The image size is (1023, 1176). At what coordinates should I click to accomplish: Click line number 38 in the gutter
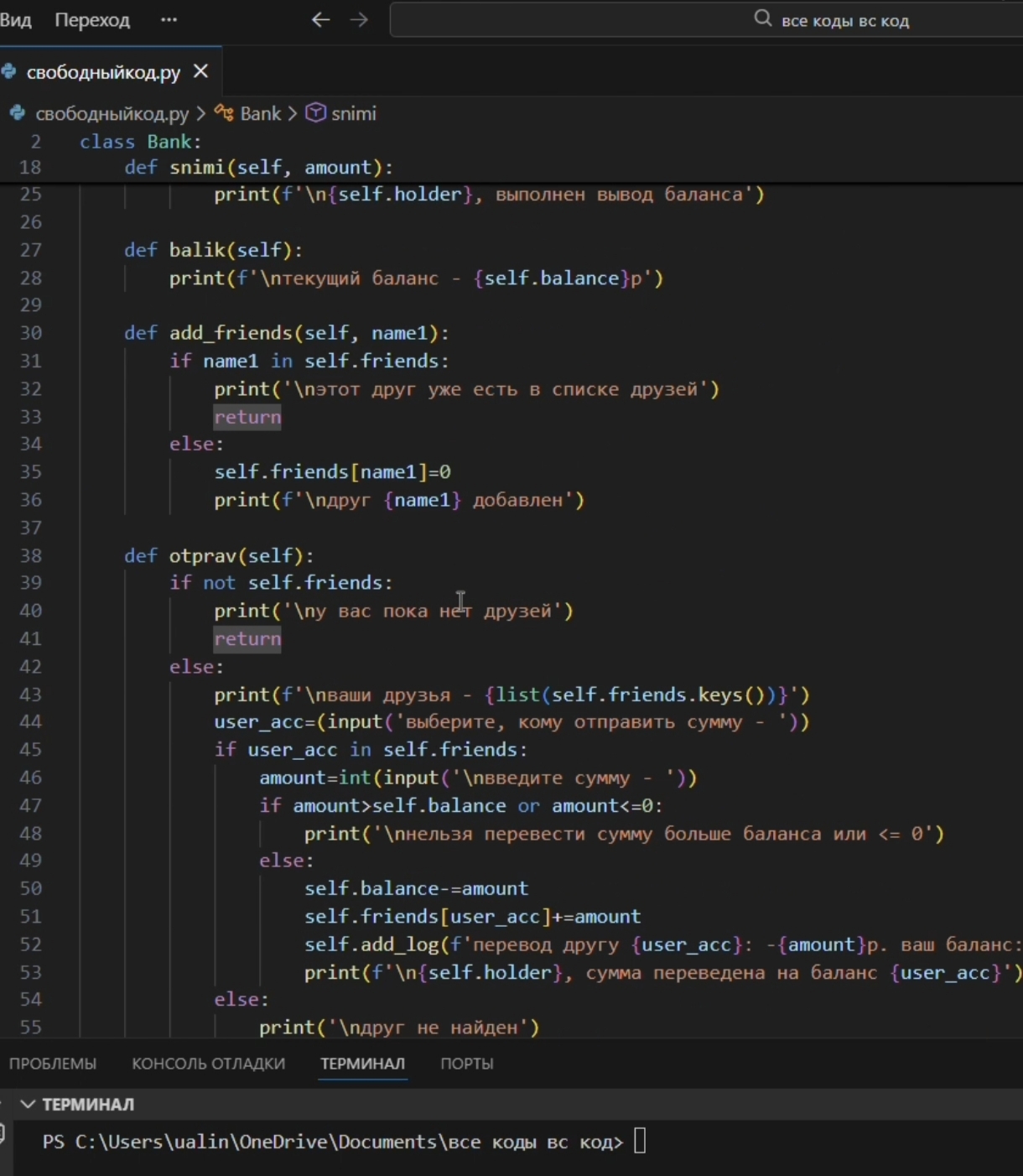[31, 555]
